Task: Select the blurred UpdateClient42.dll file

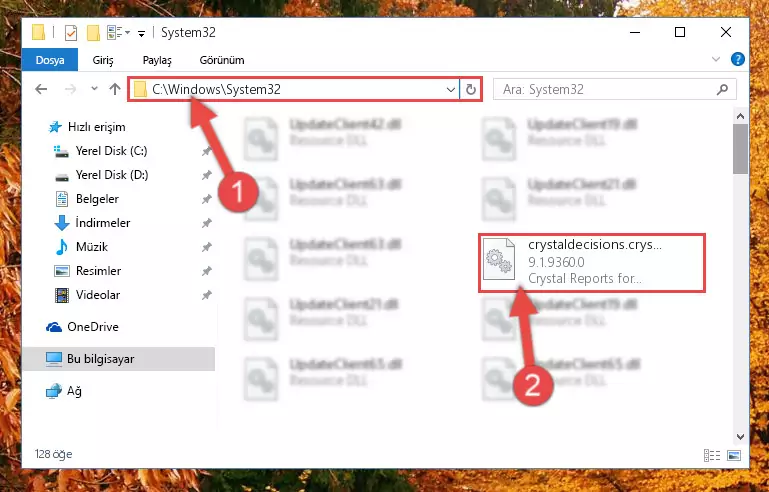Action: point(323,138)
